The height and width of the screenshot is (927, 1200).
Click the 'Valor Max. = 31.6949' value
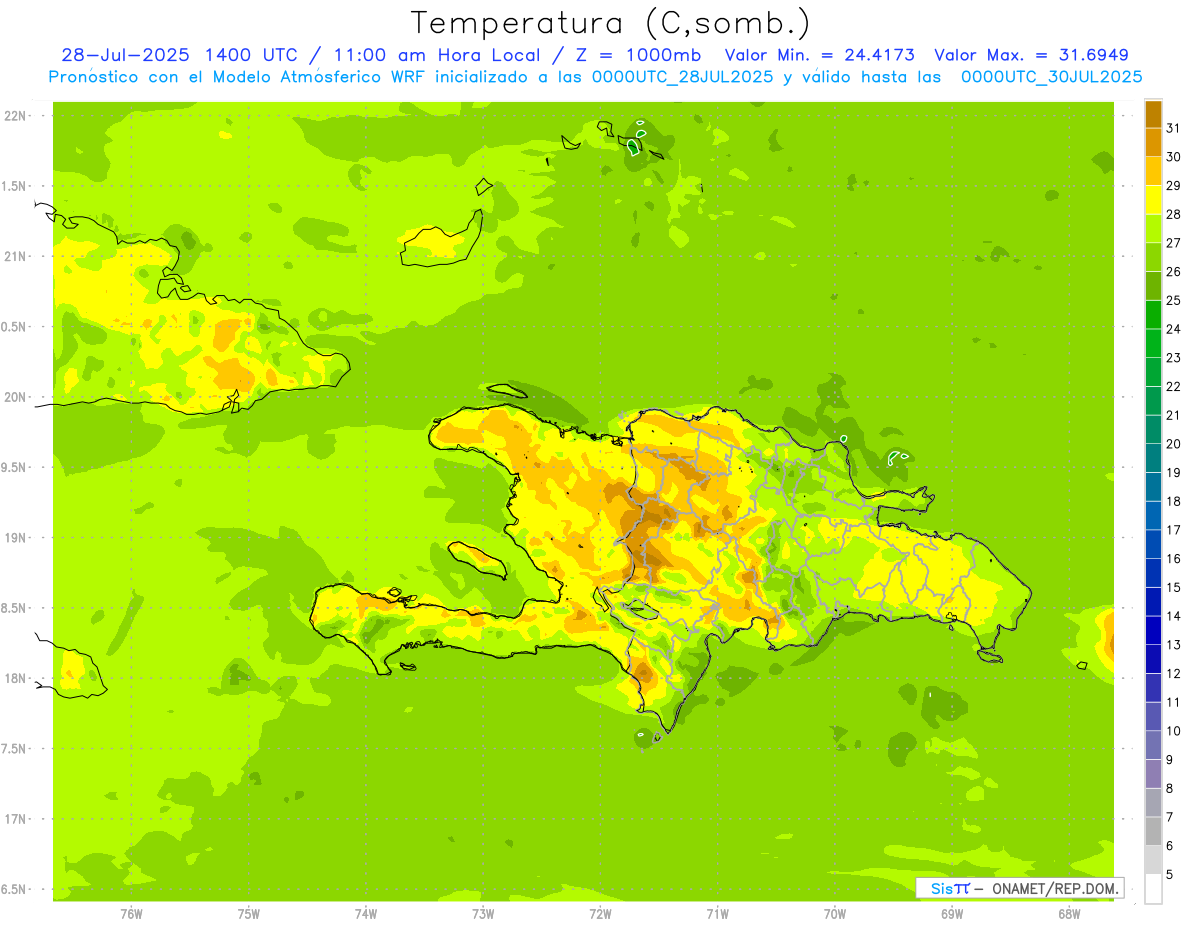click(1032, 56)
